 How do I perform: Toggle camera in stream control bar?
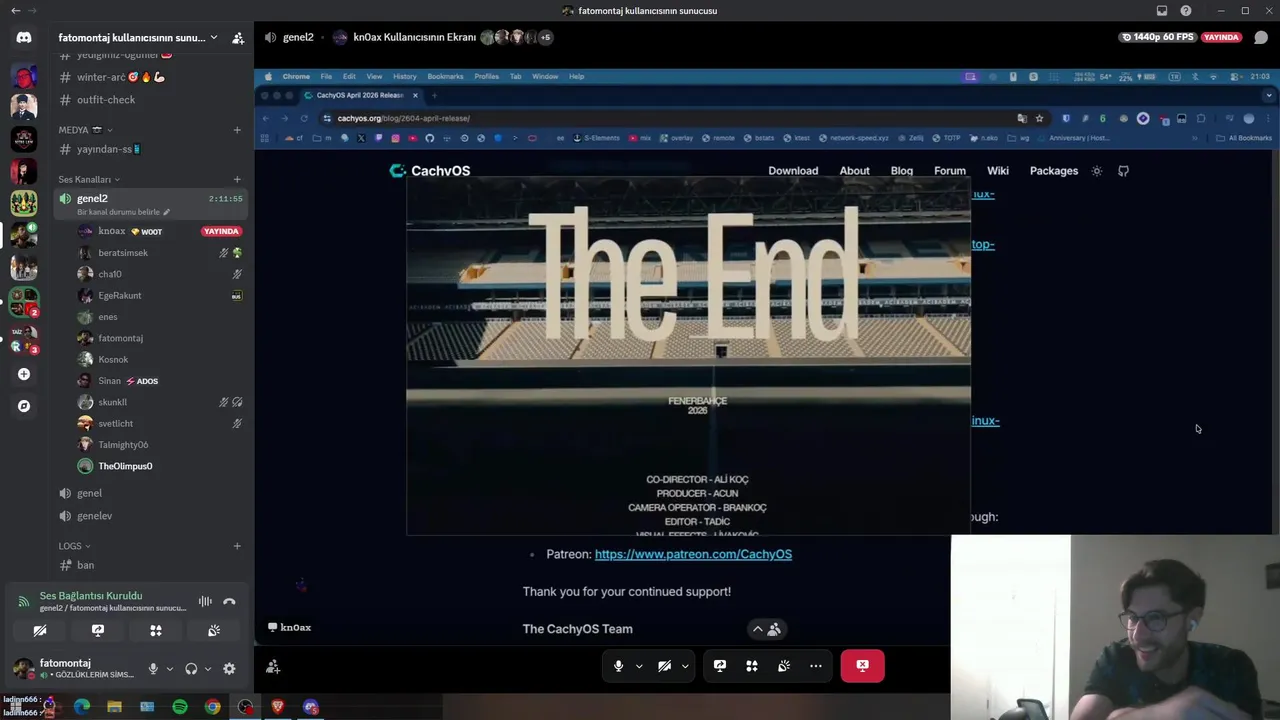[x=665, y=666]
